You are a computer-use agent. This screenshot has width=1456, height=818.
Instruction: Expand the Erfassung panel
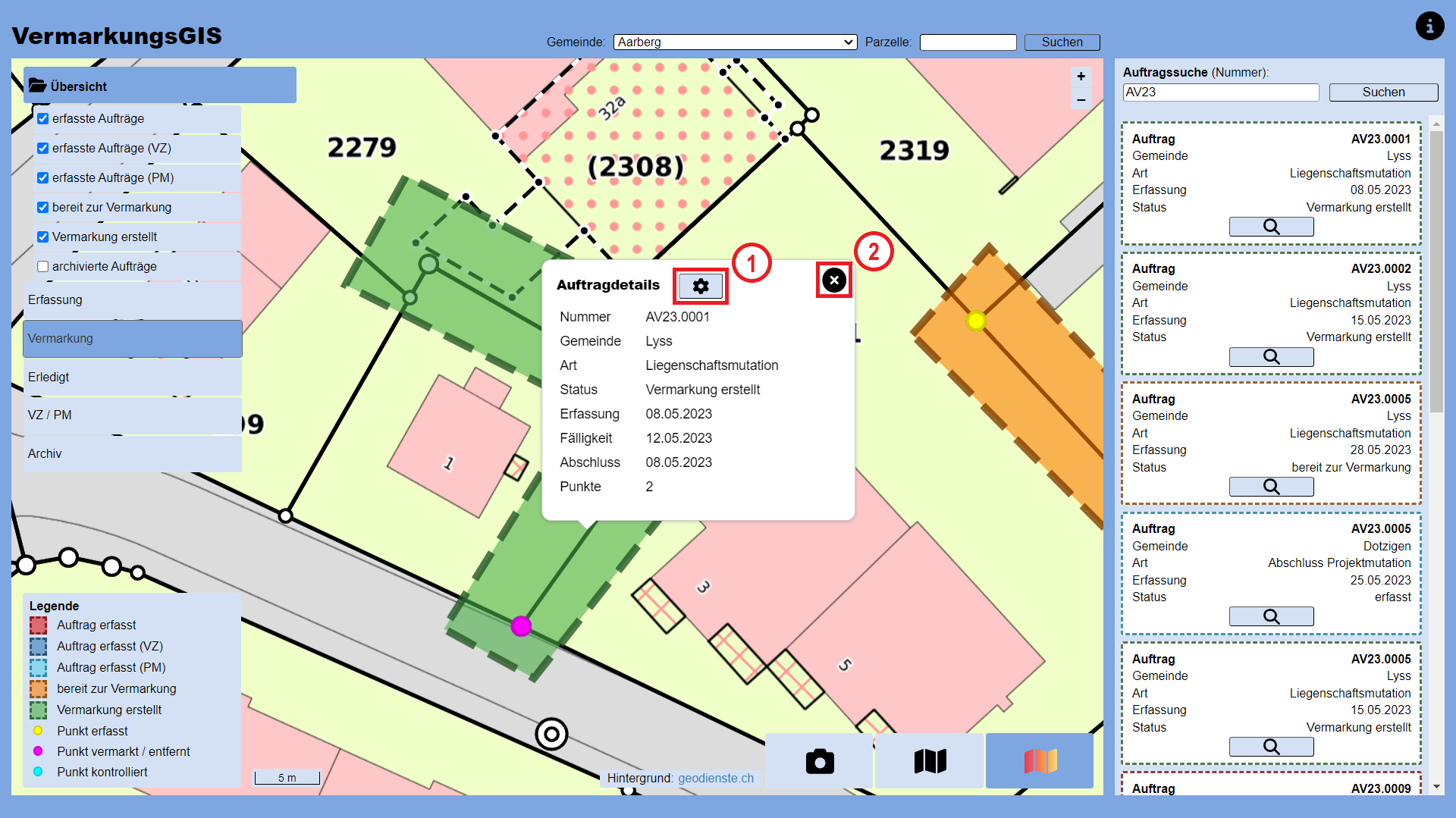(132, 299)
